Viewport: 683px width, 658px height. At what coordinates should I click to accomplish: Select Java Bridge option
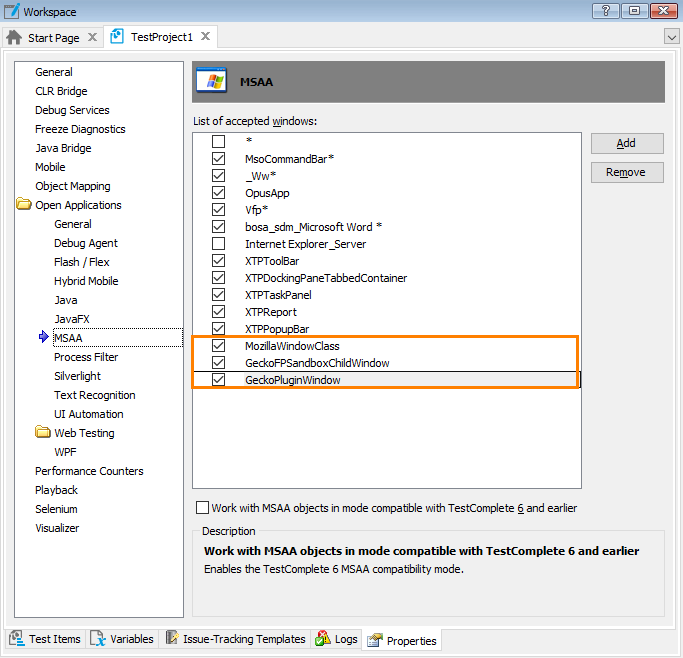point(63,148)
